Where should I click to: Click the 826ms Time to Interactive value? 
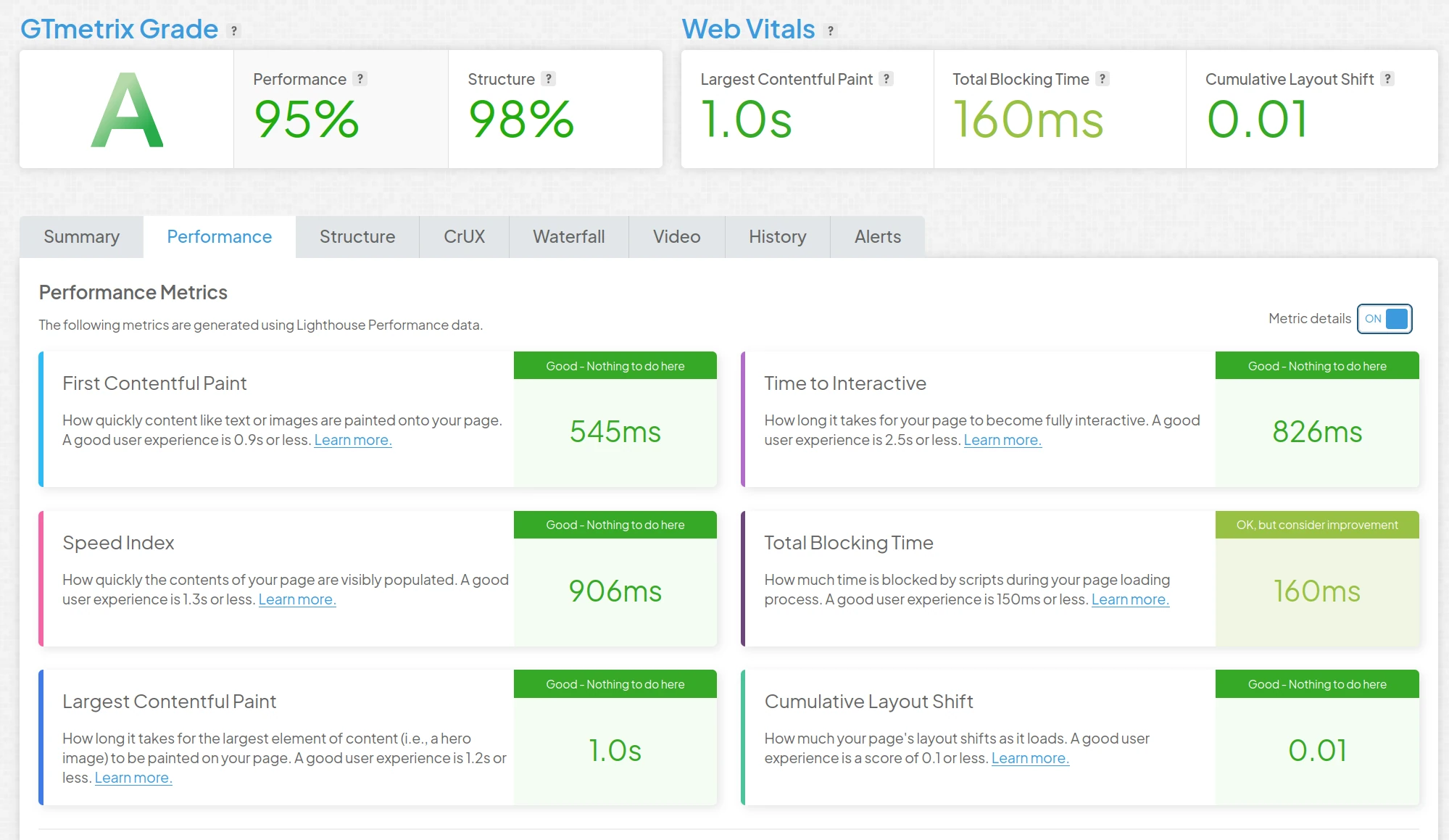click(1317, 431)
